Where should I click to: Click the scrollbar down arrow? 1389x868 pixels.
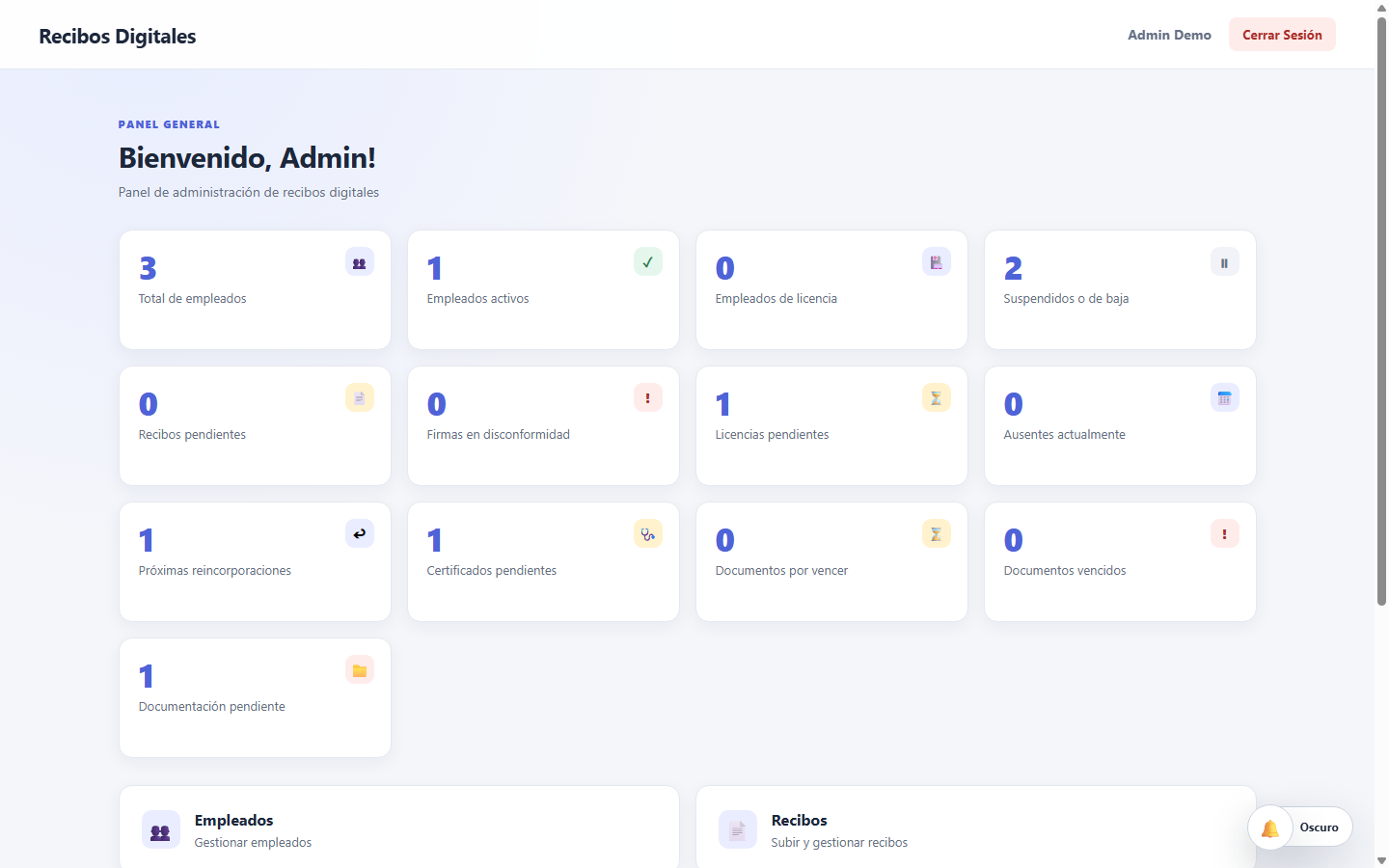click(x=1381, y=860)
